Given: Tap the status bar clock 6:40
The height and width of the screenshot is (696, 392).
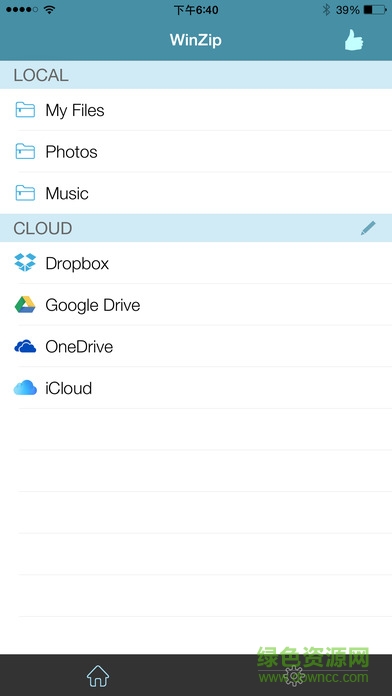Looking at the screenshot, I should coord(196,10).
